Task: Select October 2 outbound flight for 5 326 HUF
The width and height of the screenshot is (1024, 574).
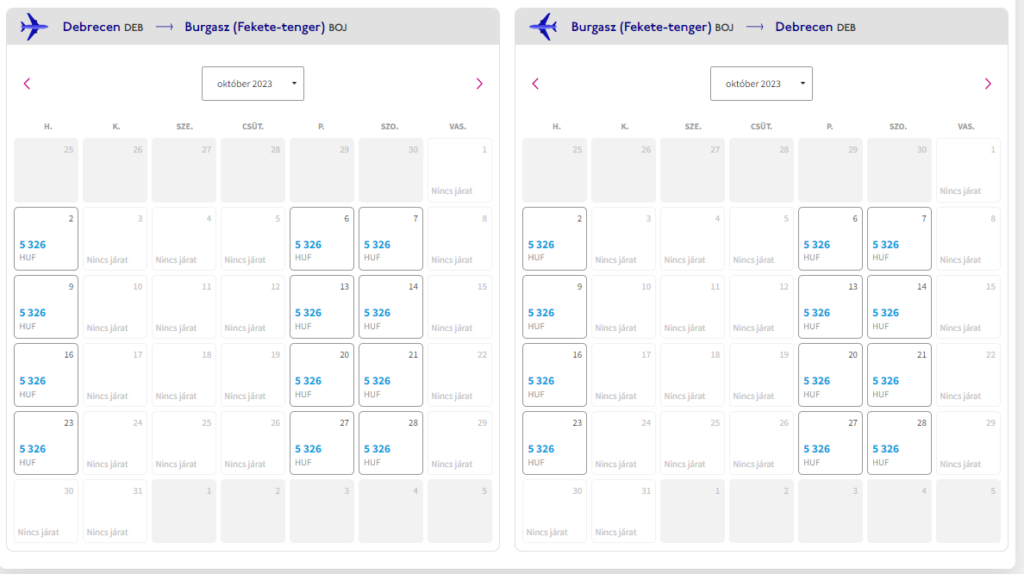Action: [x=46, y=239]
